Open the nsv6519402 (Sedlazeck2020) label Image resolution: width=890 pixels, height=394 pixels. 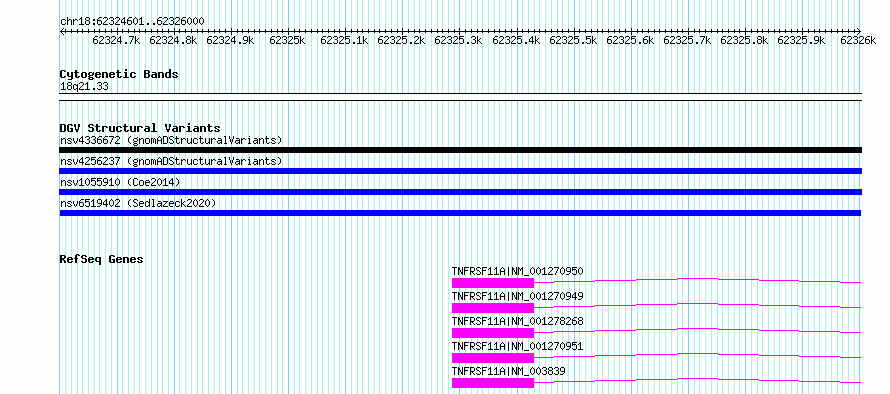[x=138, y=203]
